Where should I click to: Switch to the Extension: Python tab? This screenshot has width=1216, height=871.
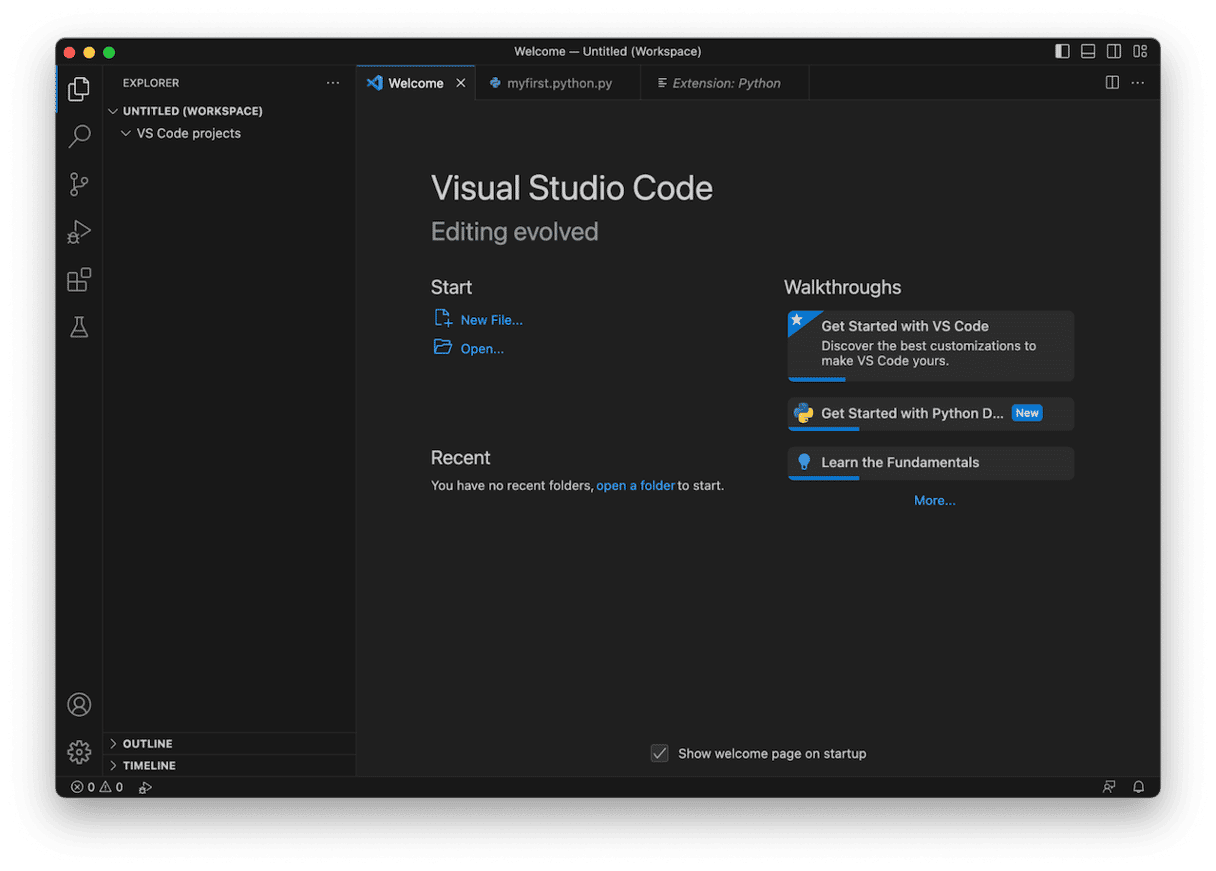click(726, 83)
